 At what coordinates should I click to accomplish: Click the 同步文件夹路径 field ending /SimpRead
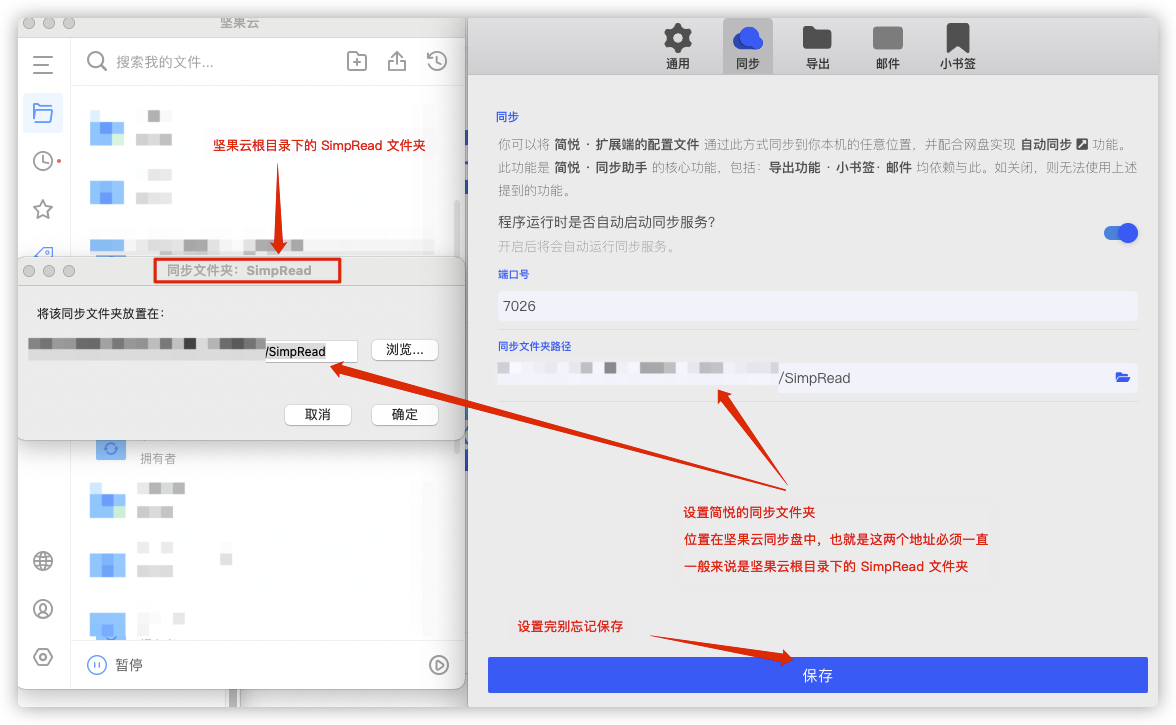818,378
